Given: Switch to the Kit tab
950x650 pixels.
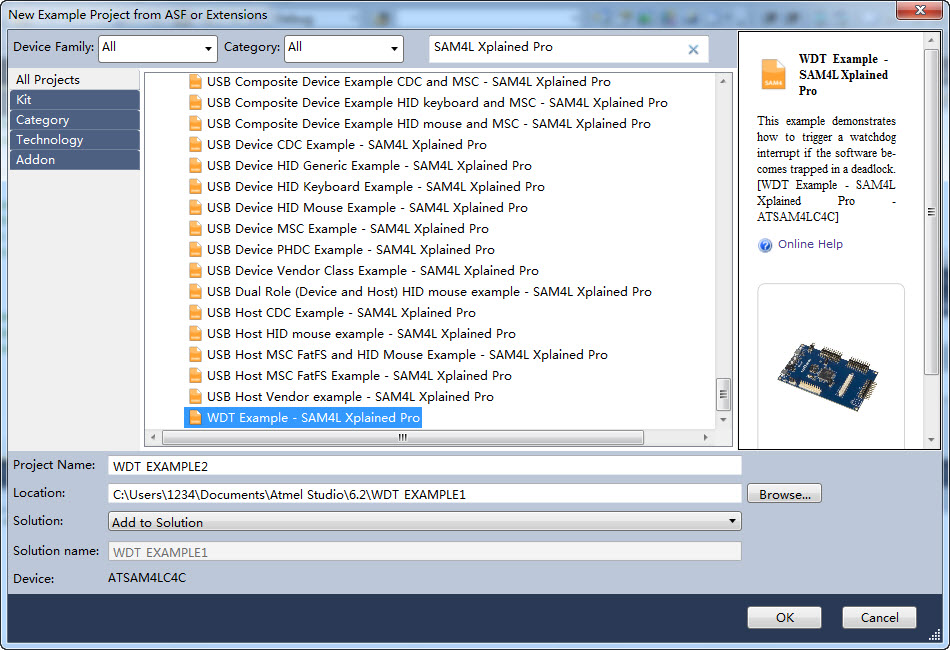Looking at the screenshot, I should pos(75,100).
